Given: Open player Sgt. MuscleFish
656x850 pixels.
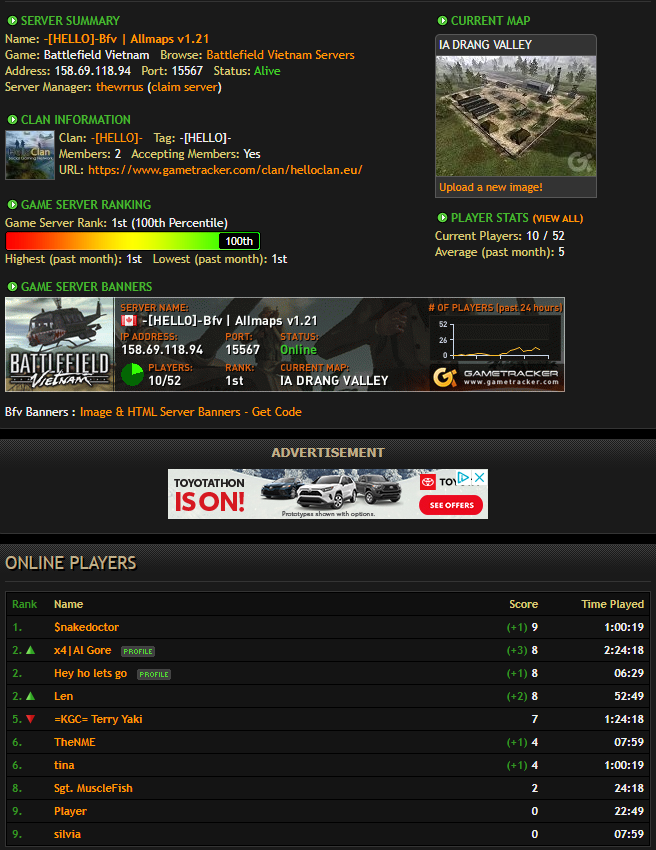Looking at the screenshot, I should point(93,788).
